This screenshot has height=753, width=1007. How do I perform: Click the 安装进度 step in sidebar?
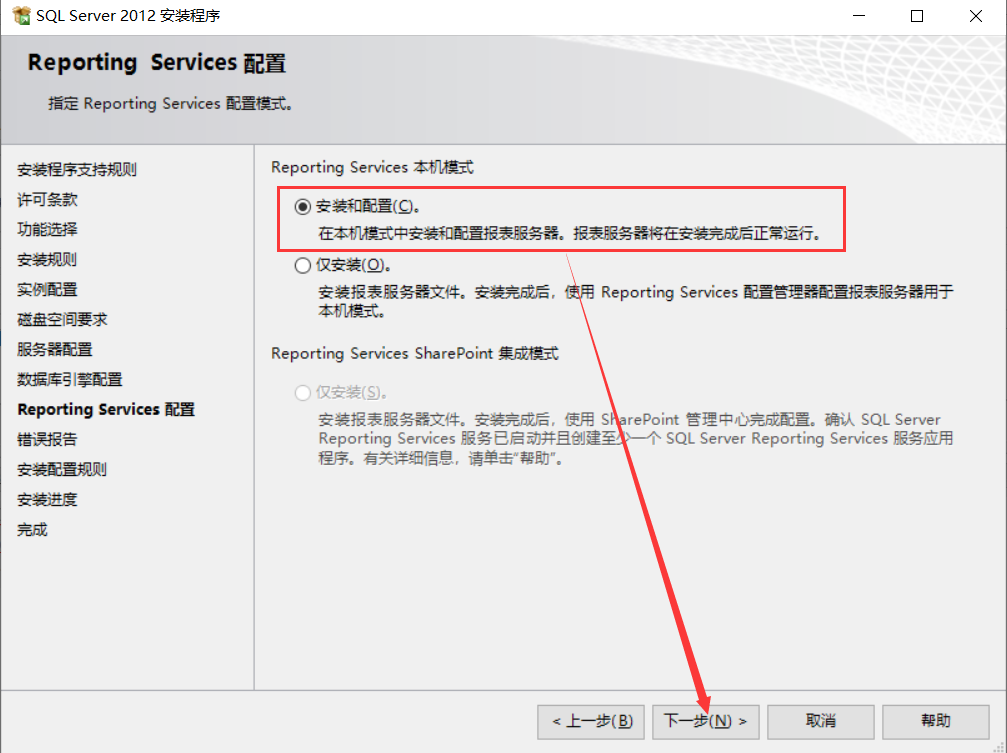point(47,499)
